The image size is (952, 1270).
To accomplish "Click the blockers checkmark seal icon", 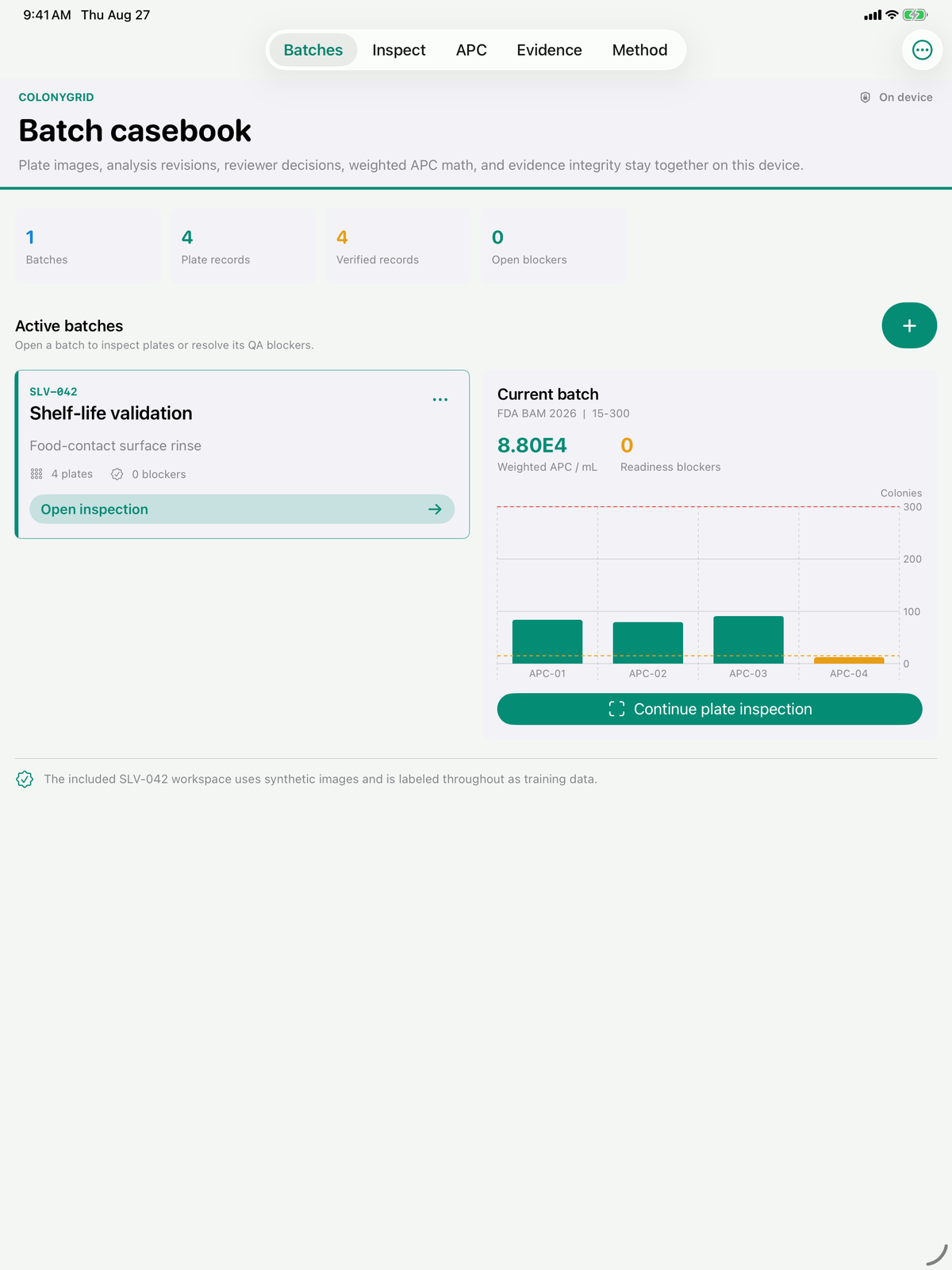I will pyautogui.click(x=117, y=474).
